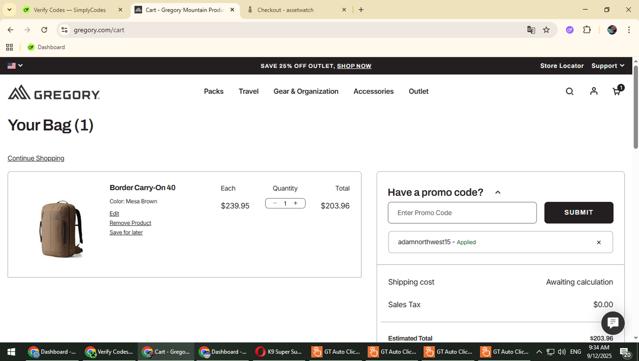
Task: Open the Travel menu
Action: [249, 91]
